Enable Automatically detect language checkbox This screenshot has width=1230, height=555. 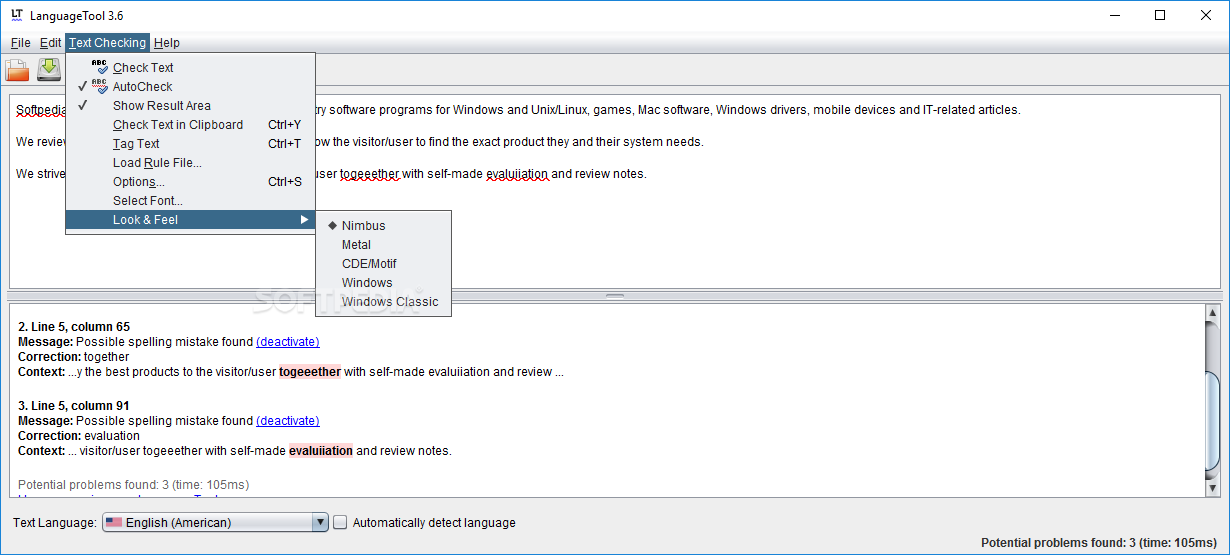point(340,522)
